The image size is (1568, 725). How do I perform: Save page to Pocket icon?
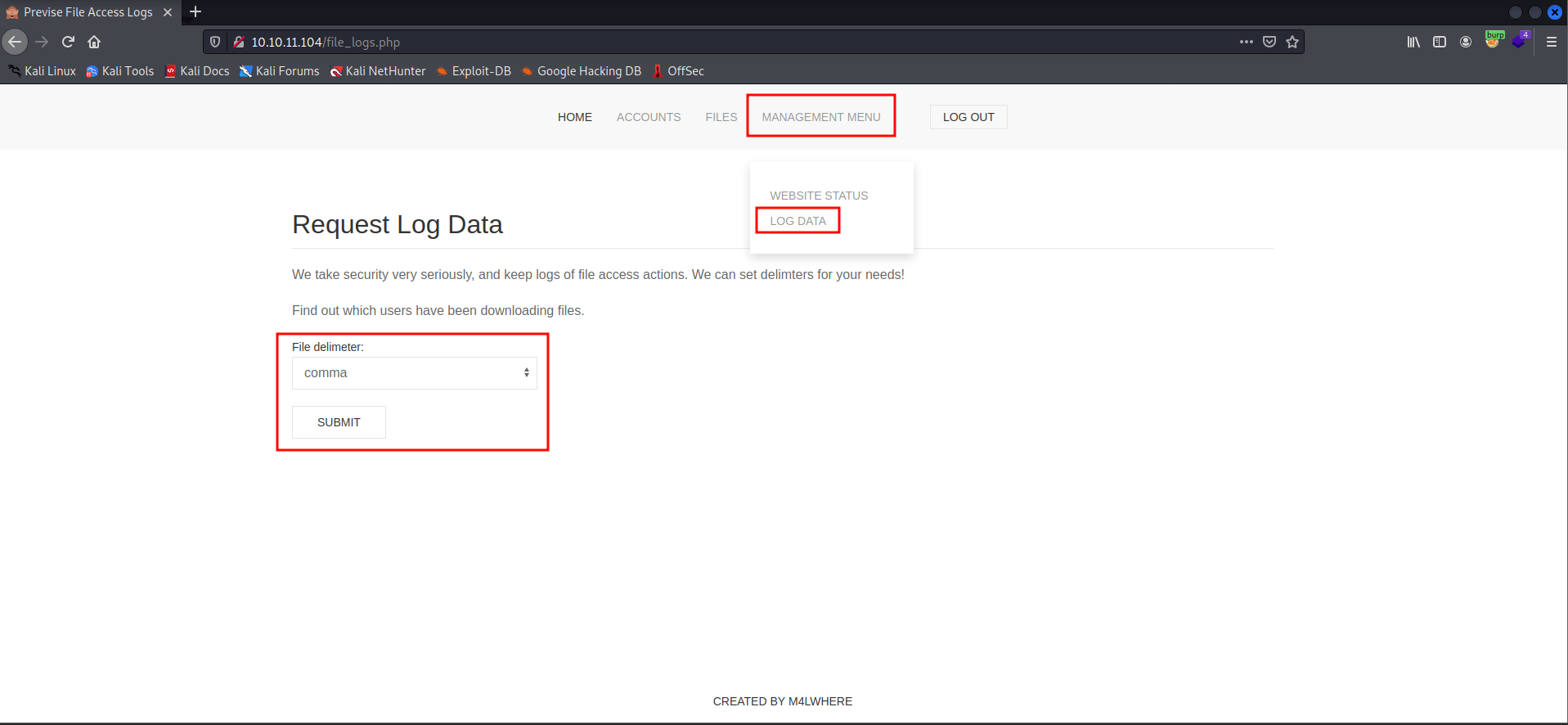point(1269,42)
